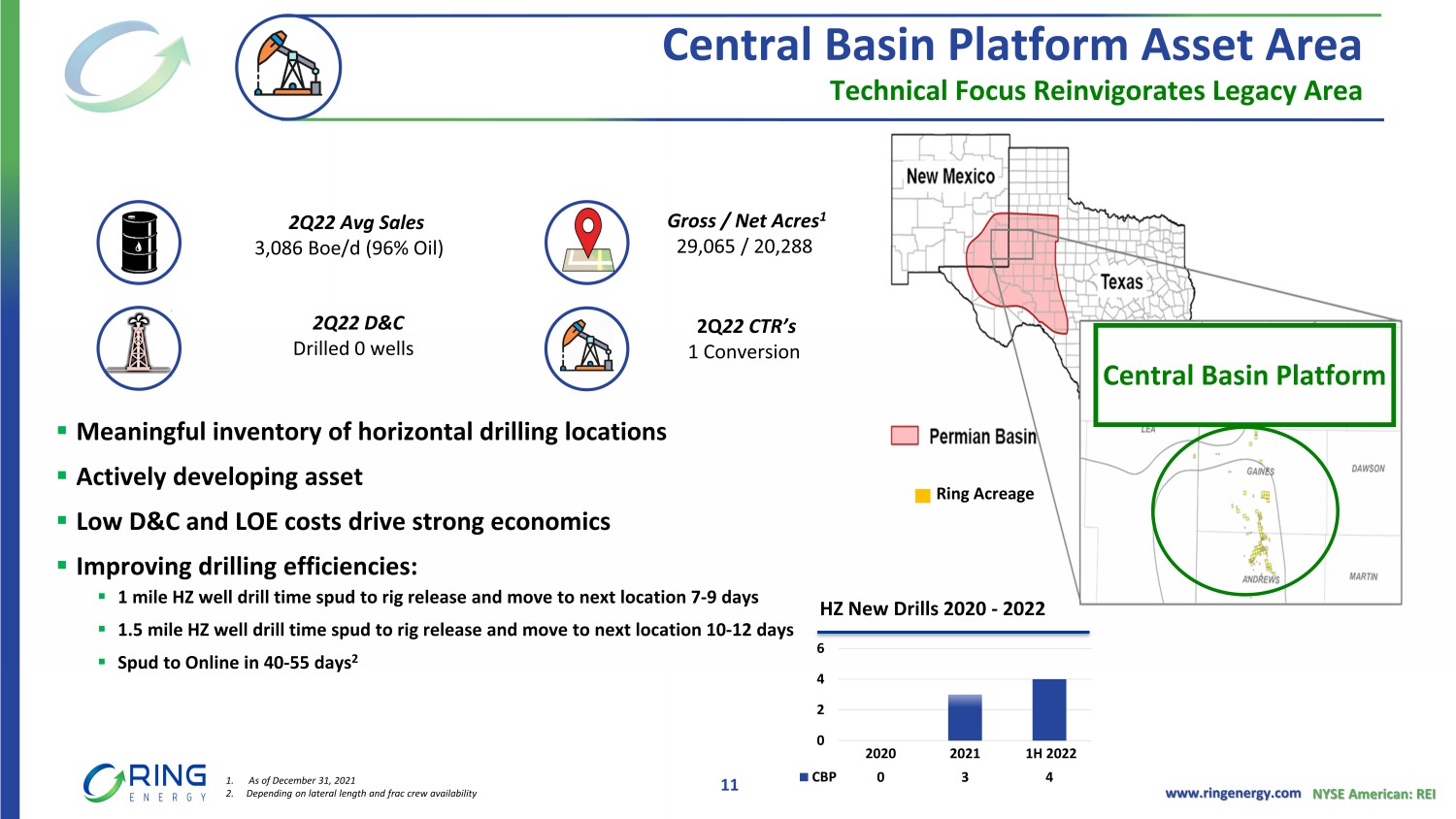The image size is (1456, 819).
Task: Select the yellow Ring Acreage legend swatch
Action: [923, 495]
